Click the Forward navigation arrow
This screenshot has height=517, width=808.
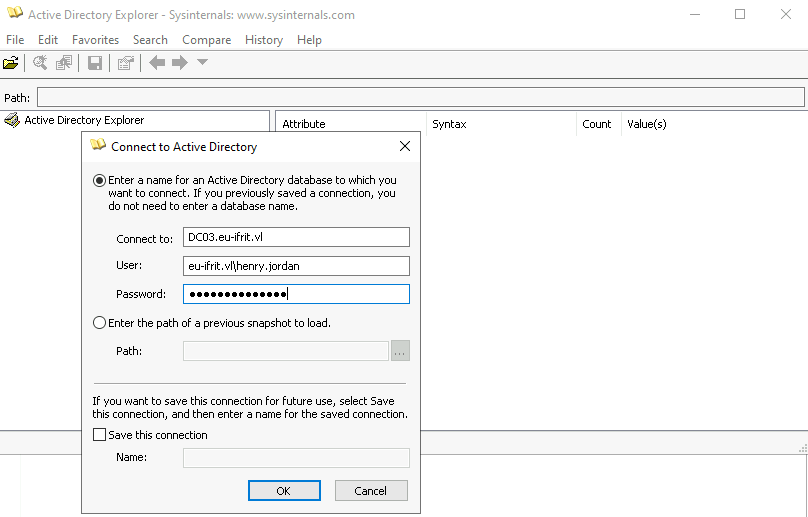coord(179,63)
